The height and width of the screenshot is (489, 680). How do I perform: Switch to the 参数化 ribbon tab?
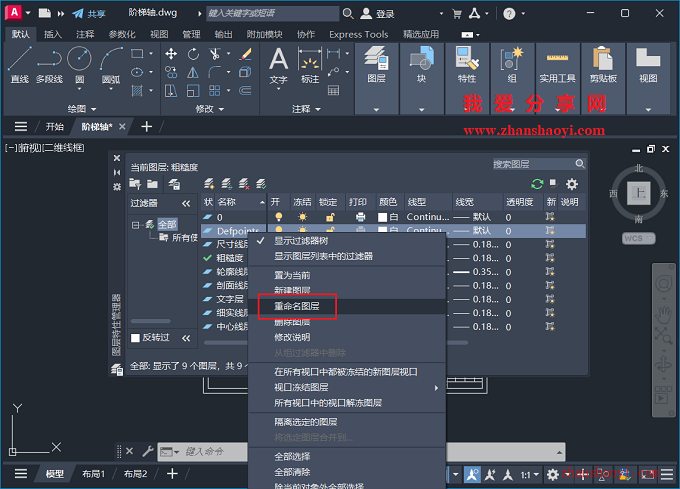[122, 34]
